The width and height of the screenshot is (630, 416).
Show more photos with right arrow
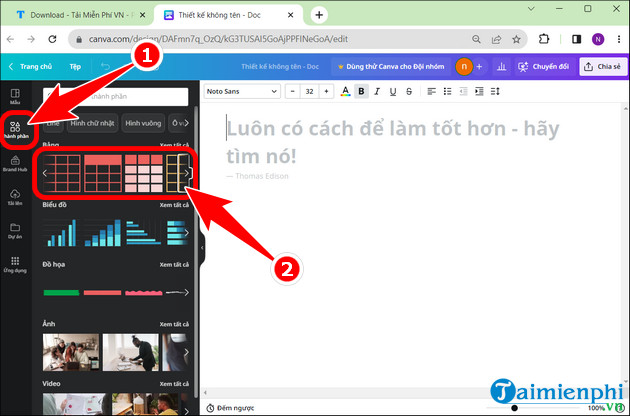(x=186, y=352)
